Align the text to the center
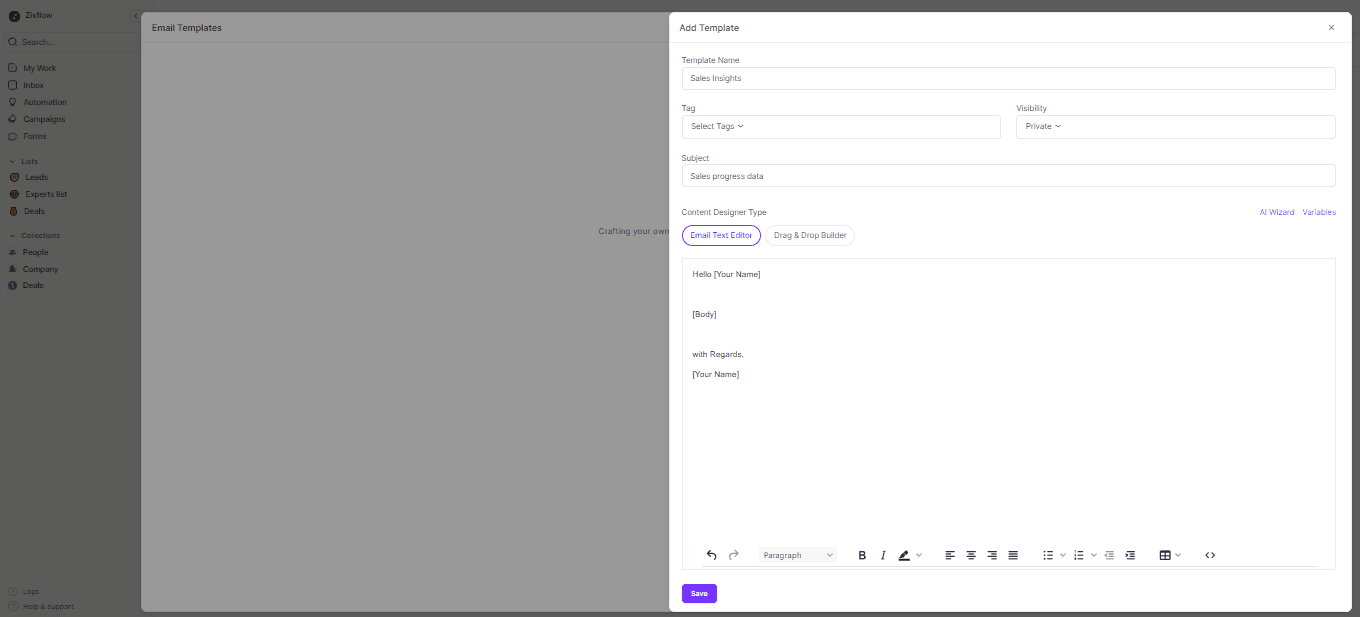 click(970, 555)
